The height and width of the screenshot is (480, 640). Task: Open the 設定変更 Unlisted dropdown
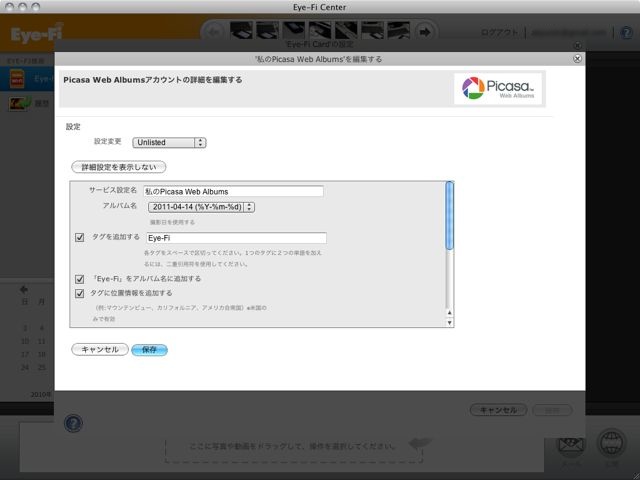(x=169, y=142)
